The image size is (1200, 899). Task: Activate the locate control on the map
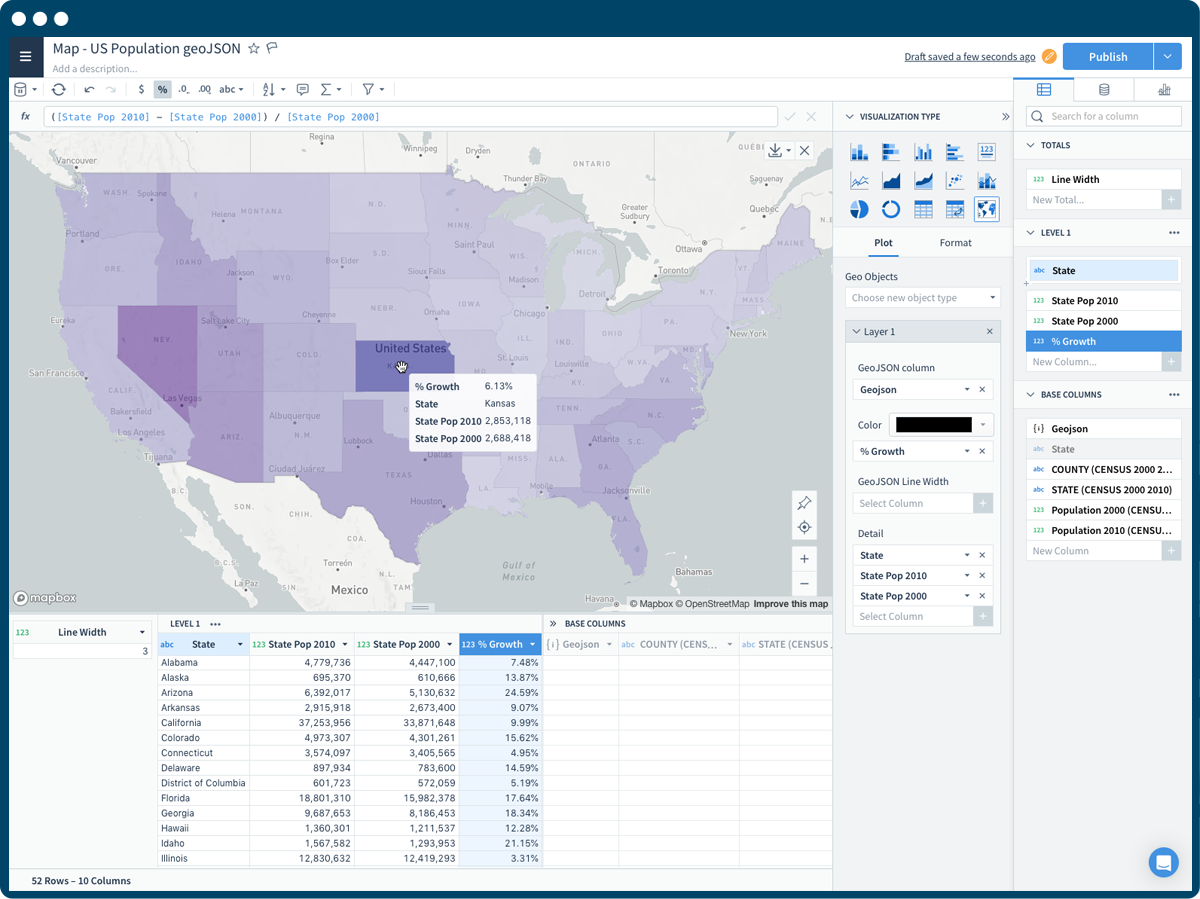point(804,527)
